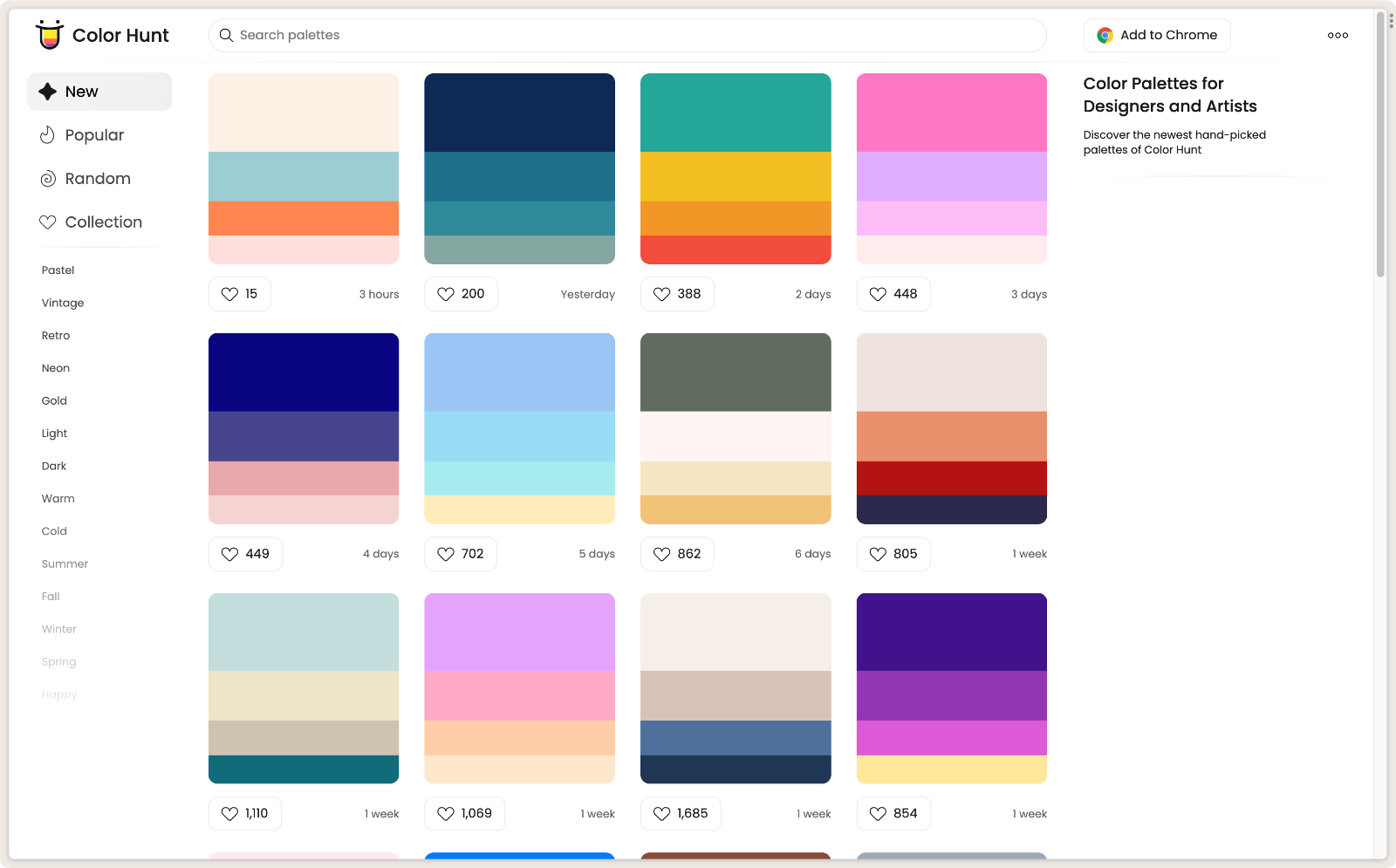Click the Color Hunt logo icon

click(x=49, y=35)
